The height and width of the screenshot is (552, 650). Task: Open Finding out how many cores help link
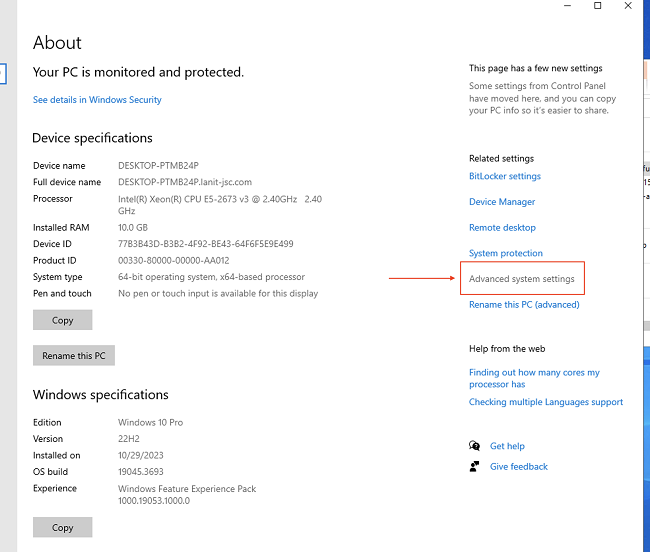coord(534,378)
